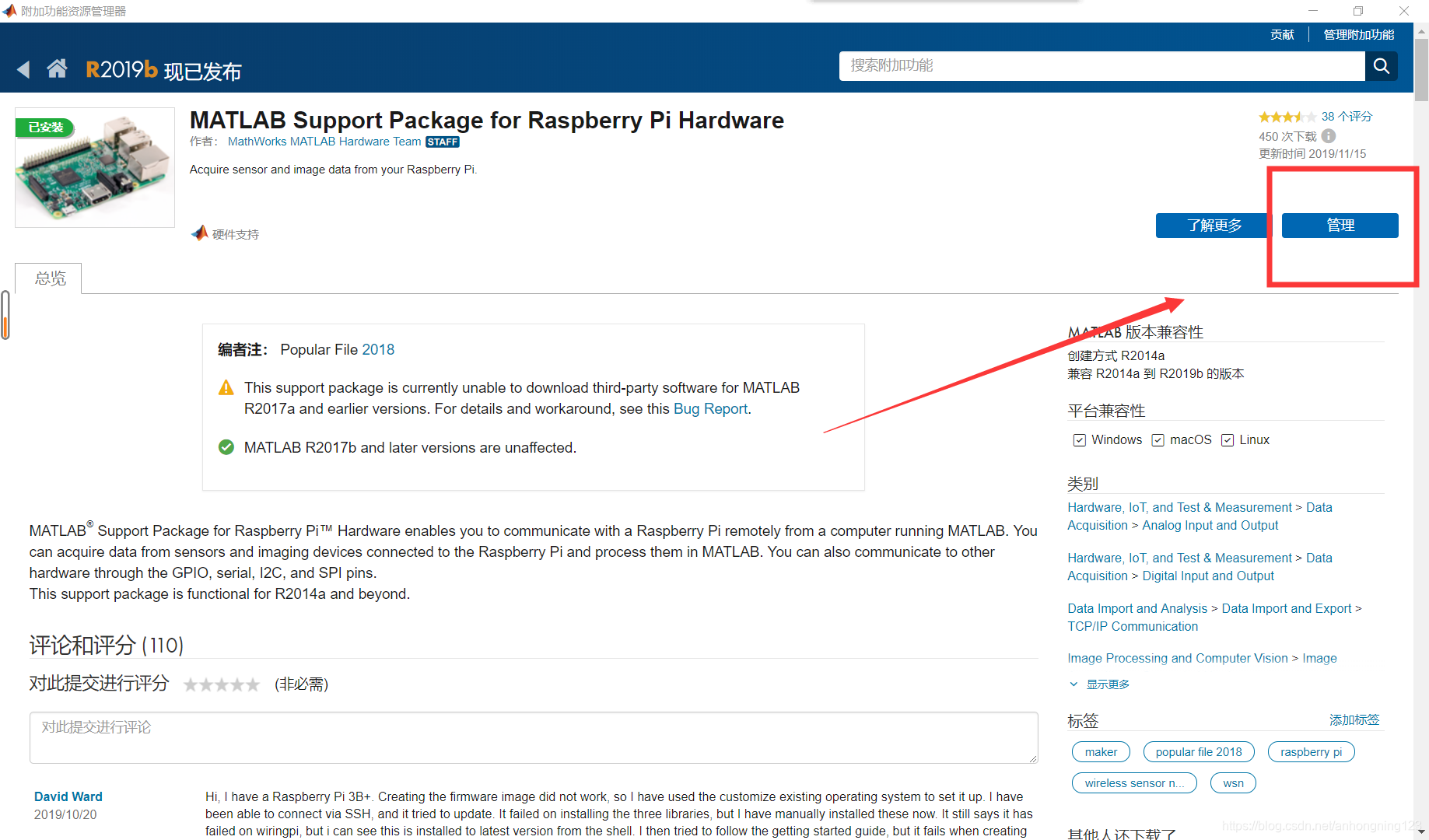Image resolution: width=1429 pixels, height=840 pixels.
Task: Click the 添加标签 link
Action: [1354, 720]
